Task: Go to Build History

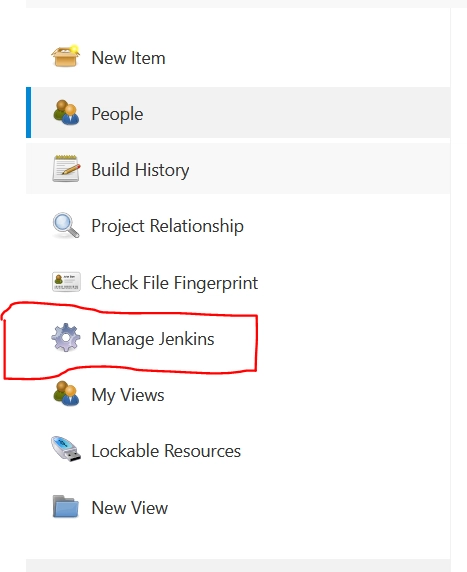Action: 140,170
